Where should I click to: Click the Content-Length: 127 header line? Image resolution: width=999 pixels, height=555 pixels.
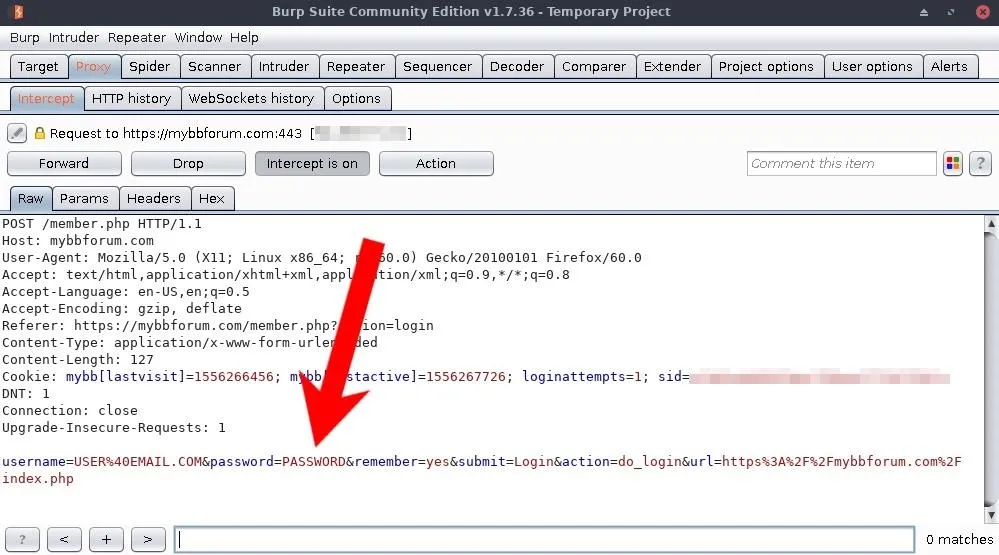(x=78, y=359)
